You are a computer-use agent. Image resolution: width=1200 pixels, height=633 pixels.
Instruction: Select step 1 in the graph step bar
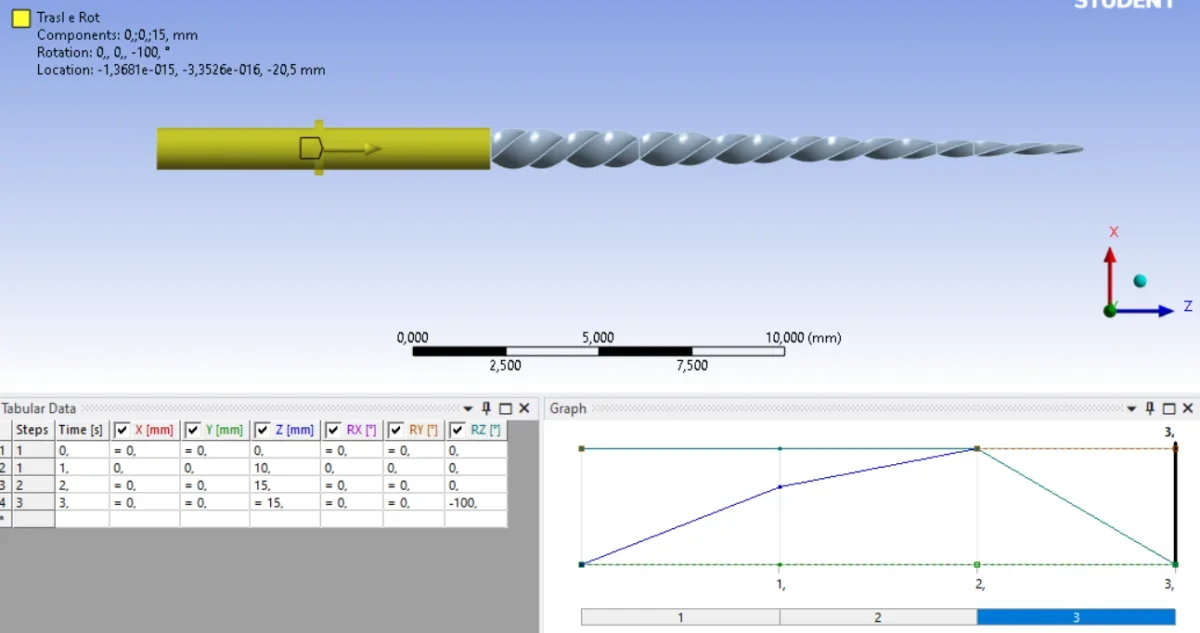[x=680, y=617]
